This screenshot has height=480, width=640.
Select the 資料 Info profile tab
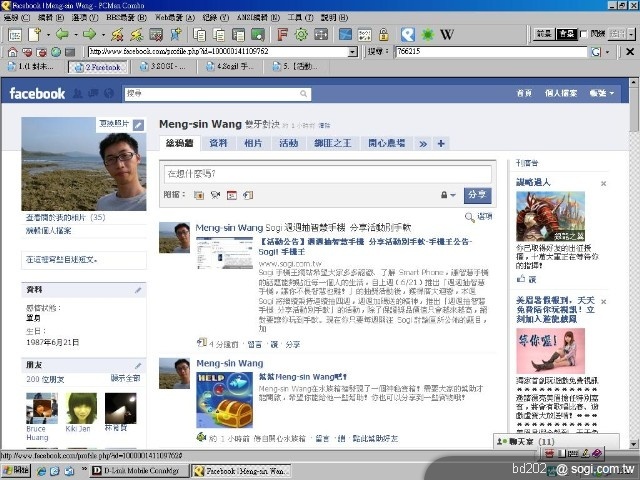click(x=218, y=143)
